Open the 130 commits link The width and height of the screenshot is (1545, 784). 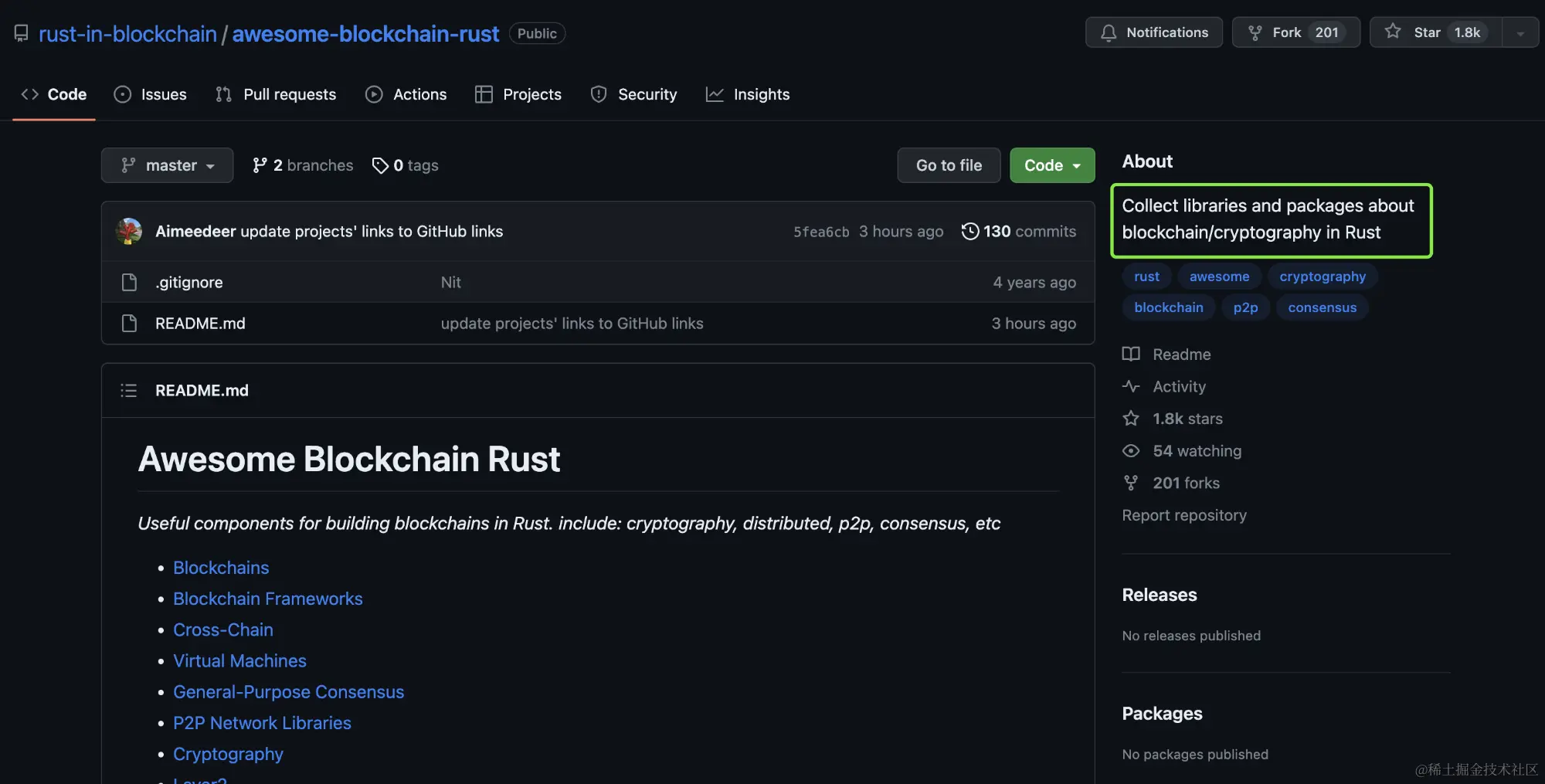click(x=1019, y=231)
